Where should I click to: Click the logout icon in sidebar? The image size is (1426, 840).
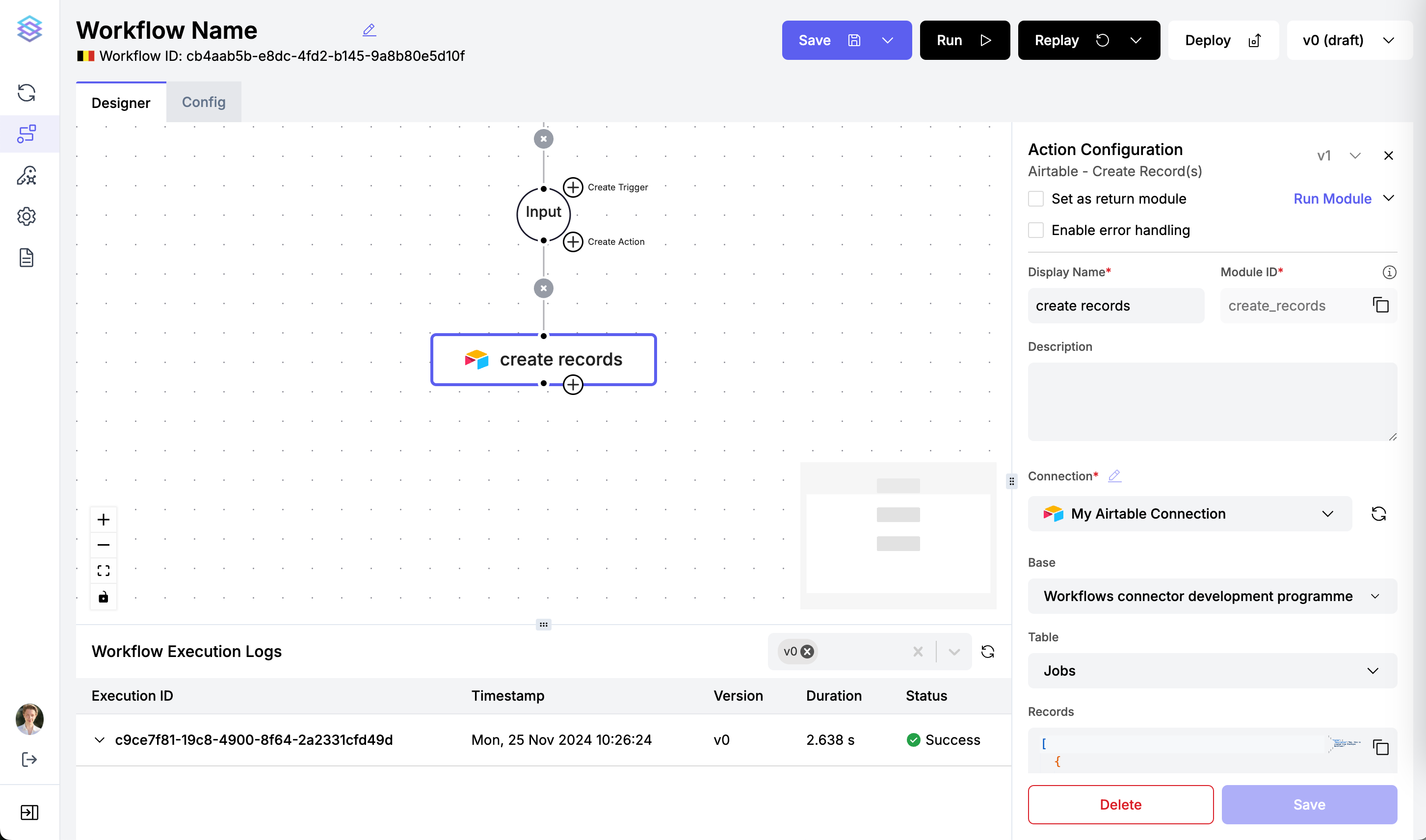[x=29, y=759]
